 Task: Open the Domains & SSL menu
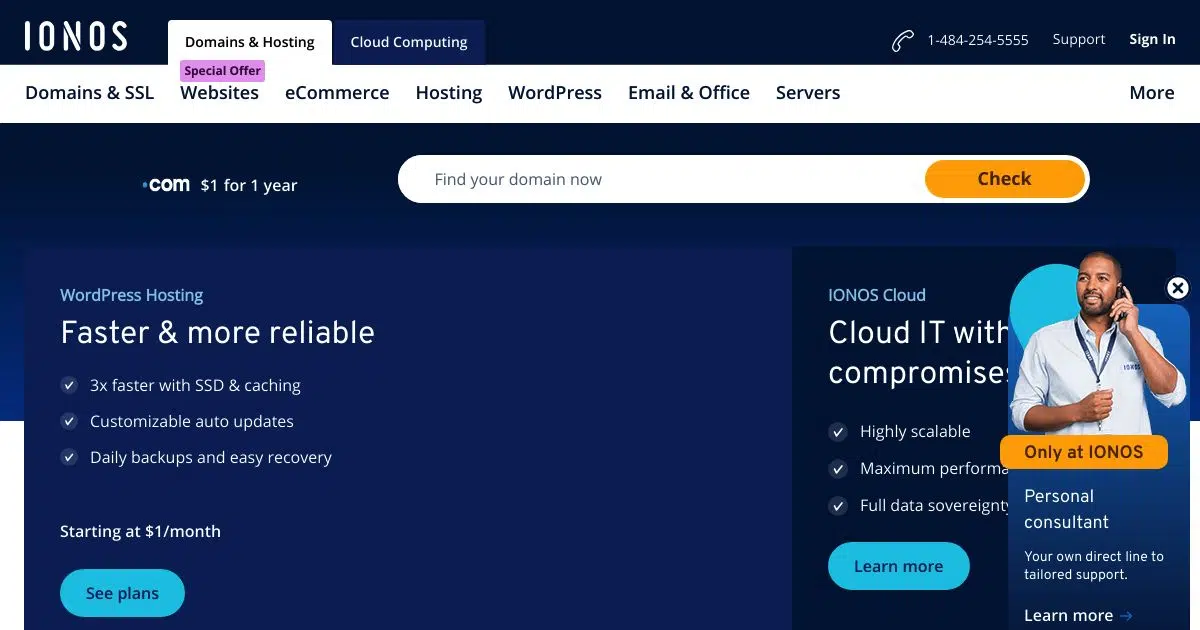click(x=90, y=93)
